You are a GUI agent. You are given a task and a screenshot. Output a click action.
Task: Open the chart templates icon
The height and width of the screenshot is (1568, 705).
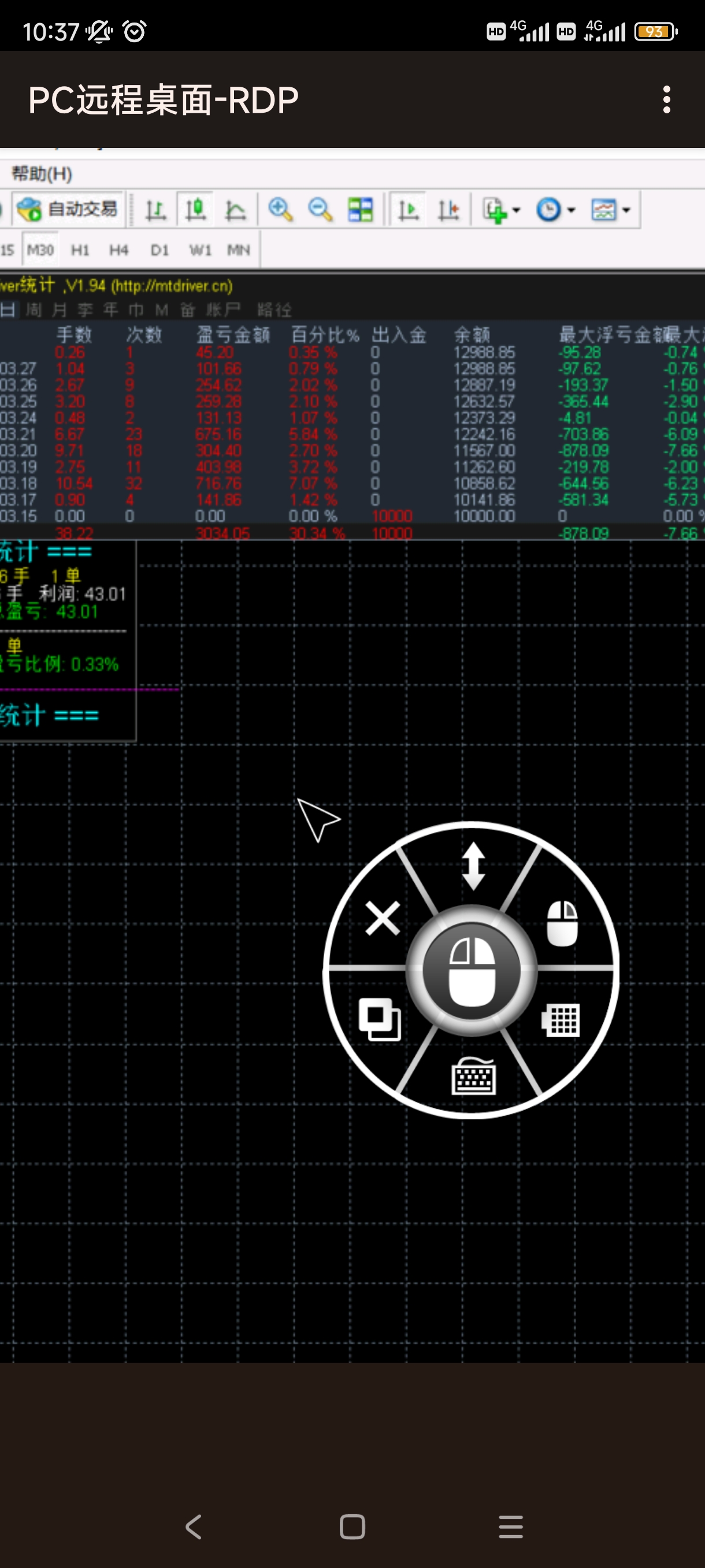click(x=604, y=210)
